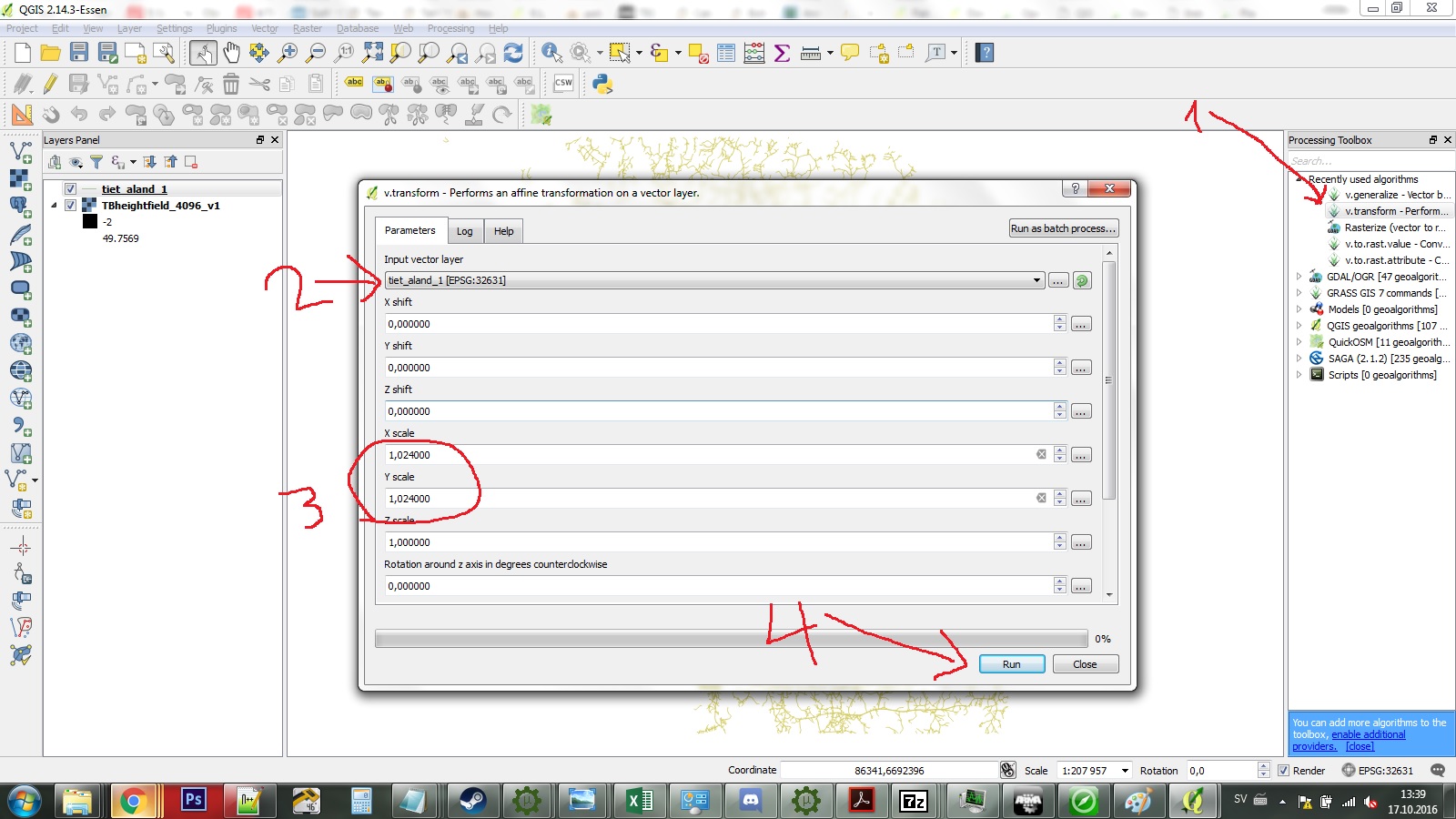Click Run as batch process button
This screenshot has height=819, width=1456.
pyautogui.click(x=1063, y=228)
